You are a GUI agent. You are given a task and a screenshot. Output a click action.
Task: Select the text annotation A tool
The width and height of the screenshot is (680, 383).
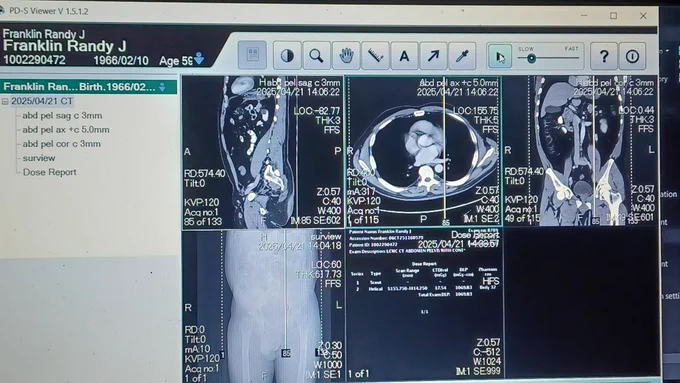pyautogui.click(x=404, y=56)
